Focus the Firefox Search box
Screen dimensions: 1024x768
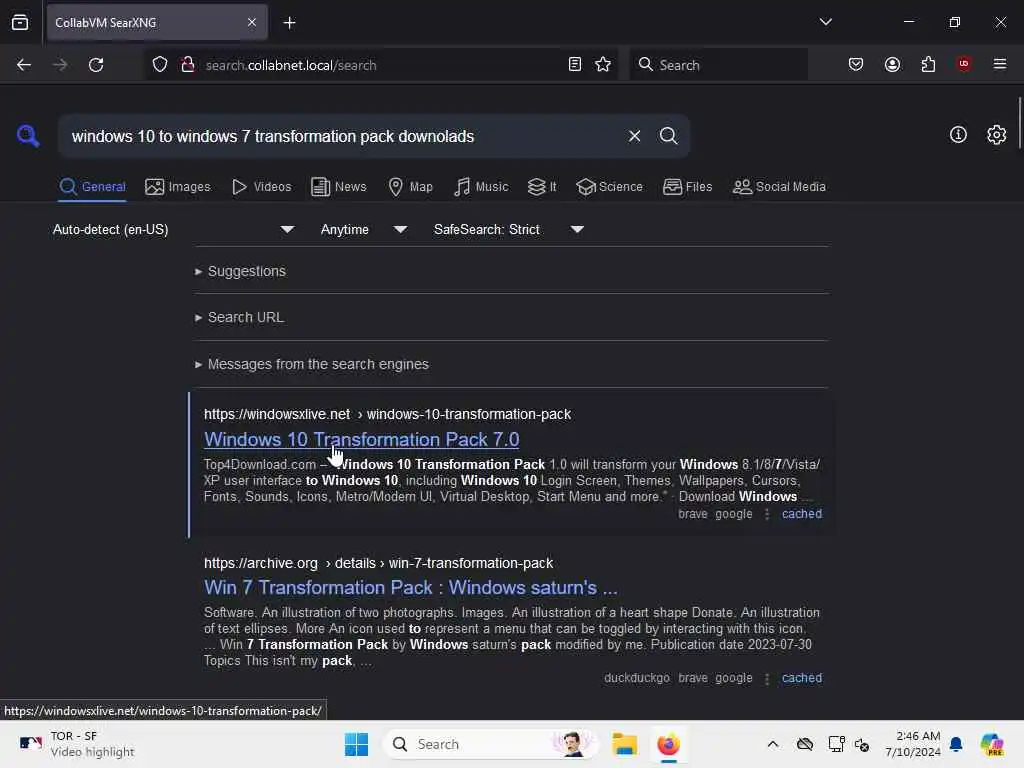coord(718,65)
